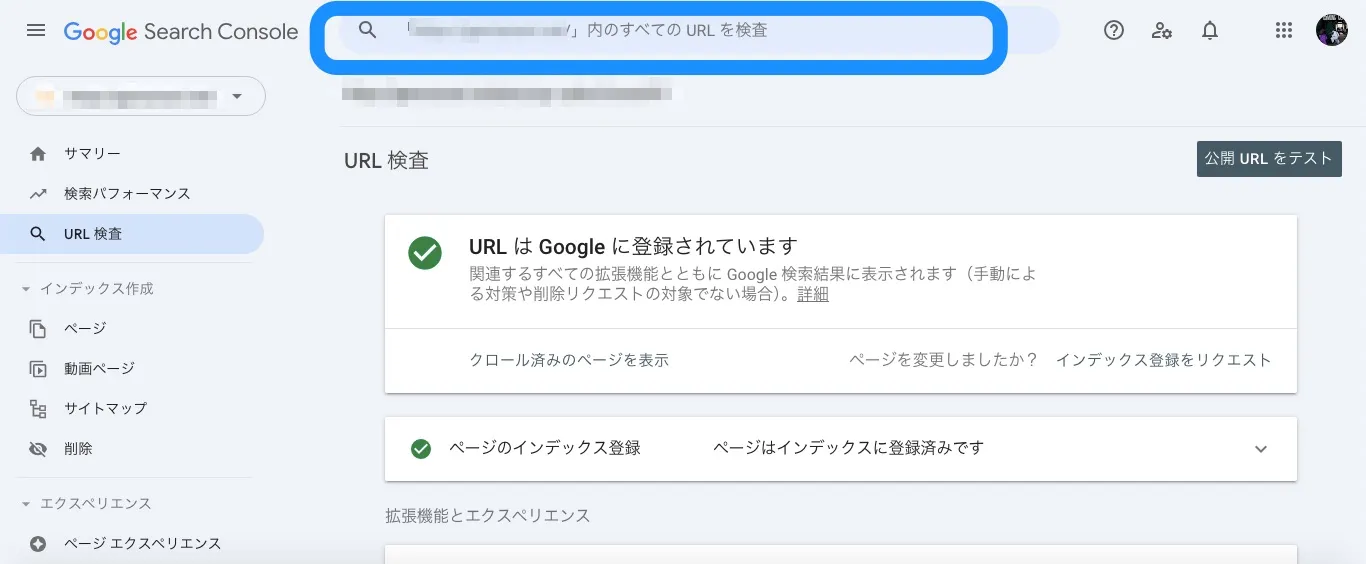Click green check beside ページのインデックス登録
Viewport: 1366px width, 564px height.
(421, 449)
